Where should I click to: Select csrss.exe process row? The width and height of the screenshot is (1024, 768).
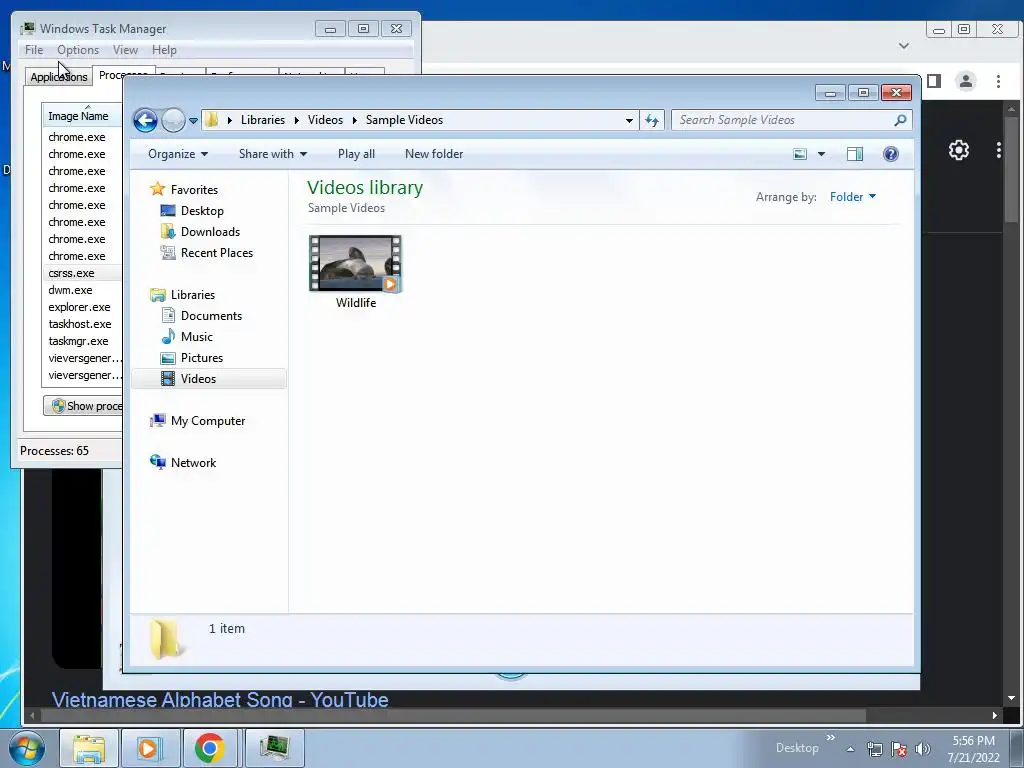pyautogui.click(x=82, y=273)
